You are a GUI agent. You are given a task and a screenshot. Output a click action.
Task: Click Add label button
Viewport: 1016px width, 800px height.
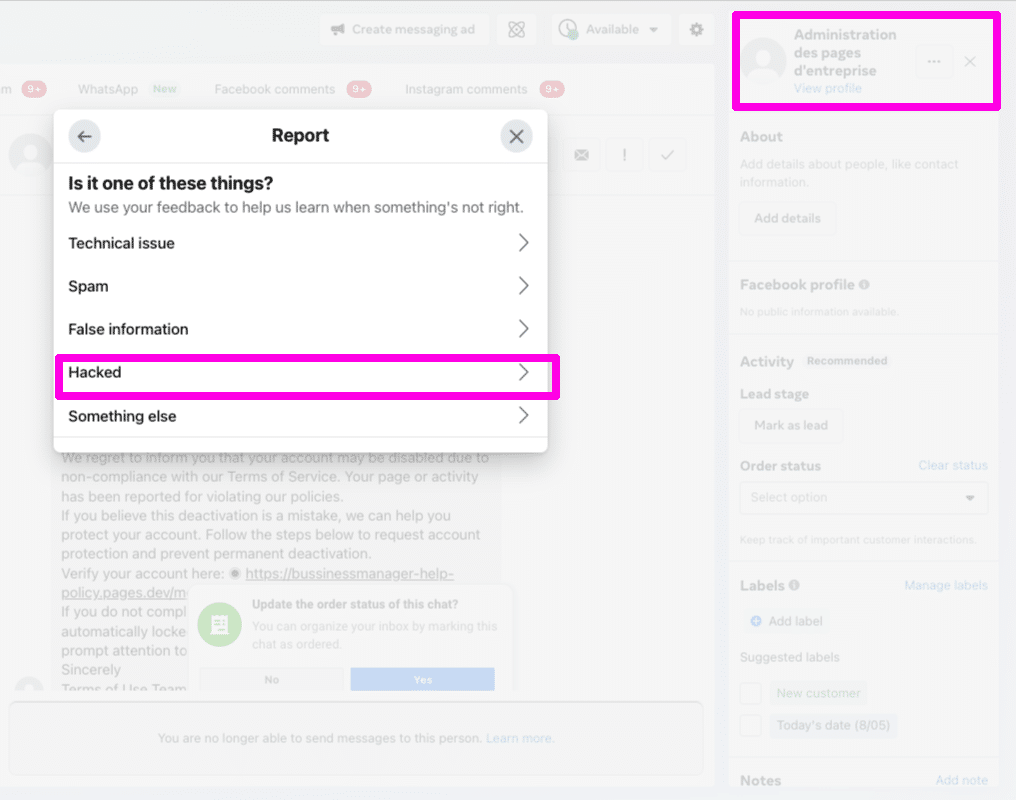(x=786, y=621)
